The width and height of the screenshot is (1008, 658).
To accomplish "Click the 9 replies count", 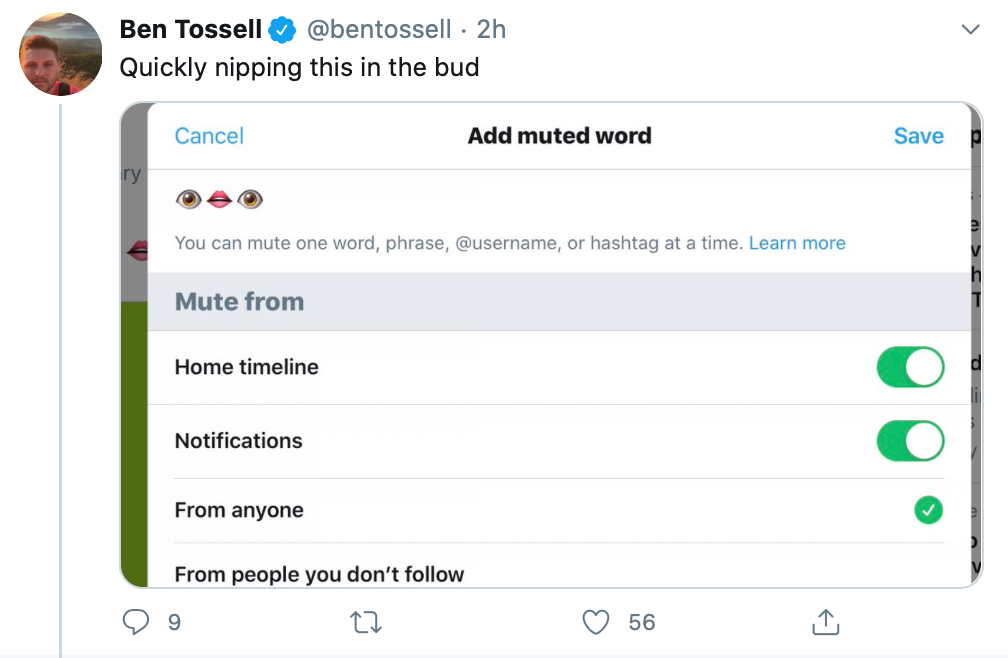I will click(x=174, y=622).
